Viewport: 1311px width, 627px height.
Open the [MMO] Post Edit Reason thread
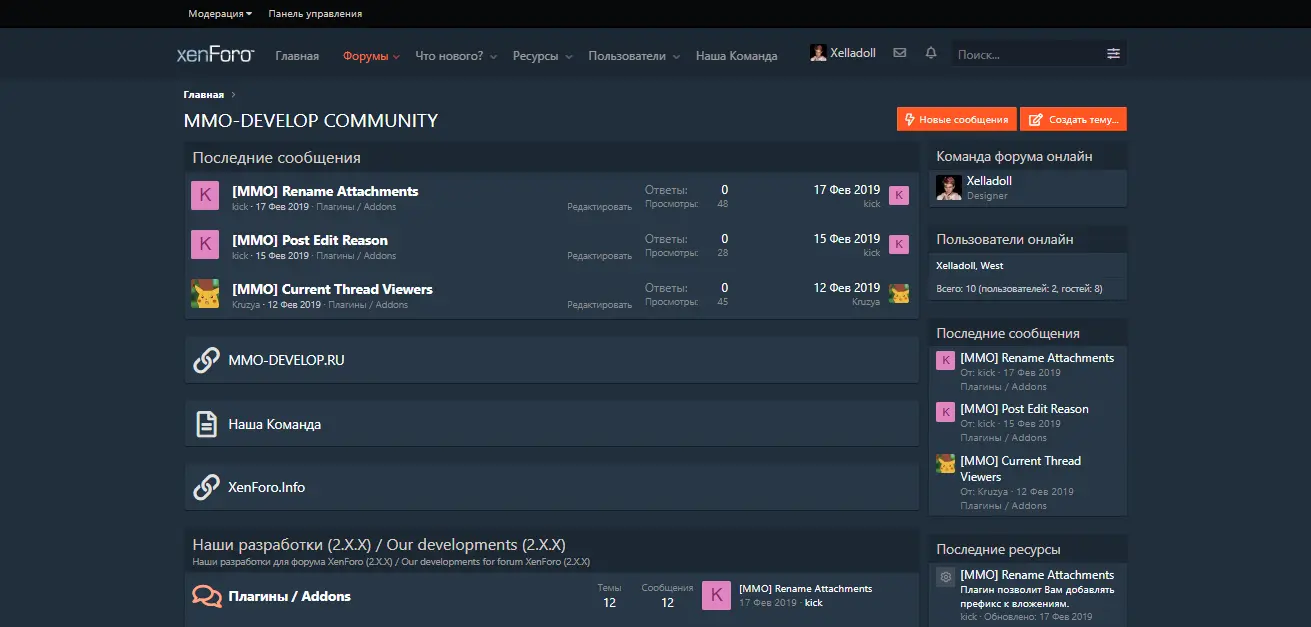click(x=310, y=240)
